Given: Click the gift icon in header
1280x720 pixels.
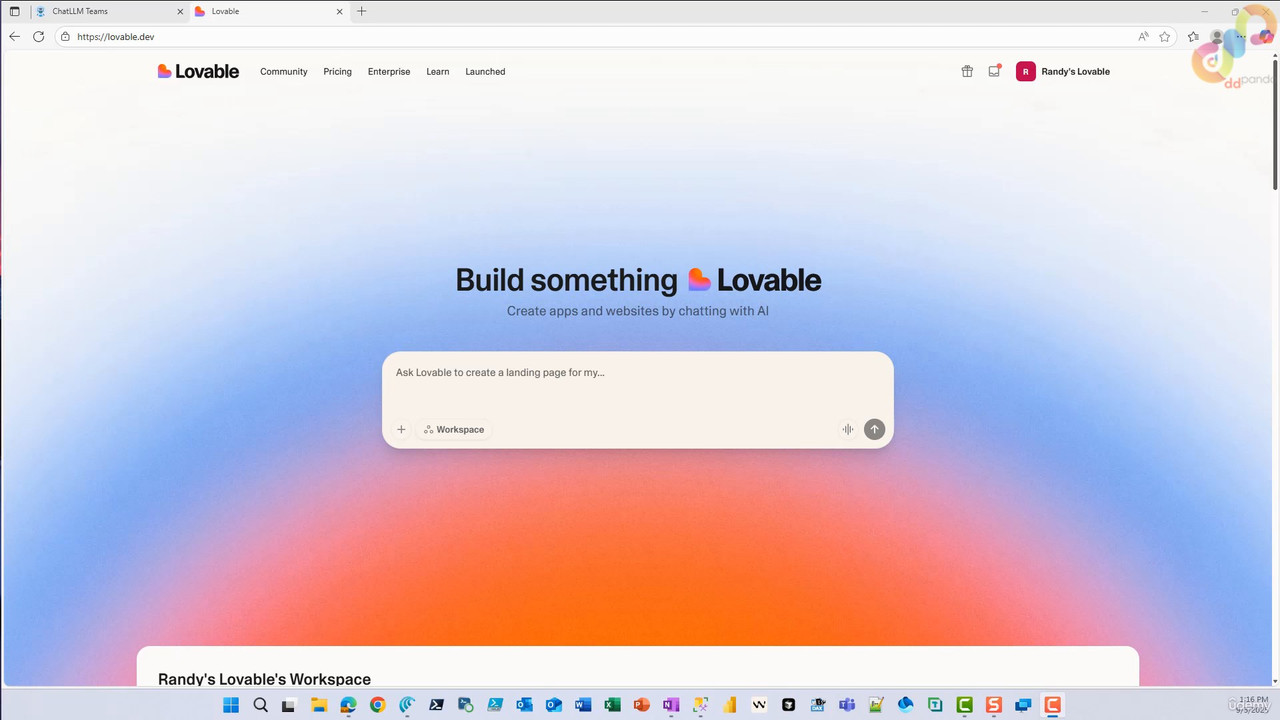Looking at the screenshot, I should pyautogui.click(x=967, y=71).
